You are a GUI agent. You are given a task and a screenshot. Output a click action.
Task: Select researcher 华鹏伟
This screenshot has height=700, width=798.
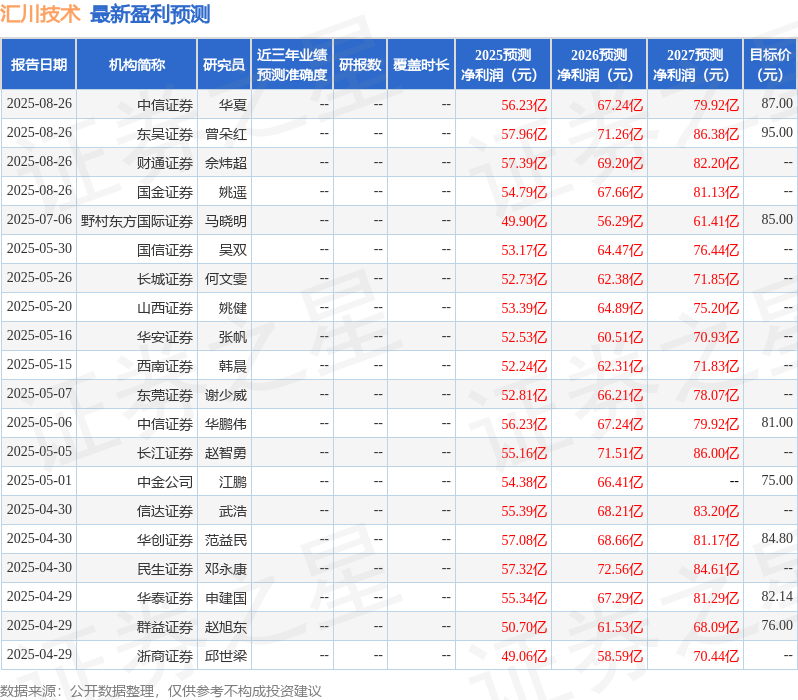tap(226, 425)
